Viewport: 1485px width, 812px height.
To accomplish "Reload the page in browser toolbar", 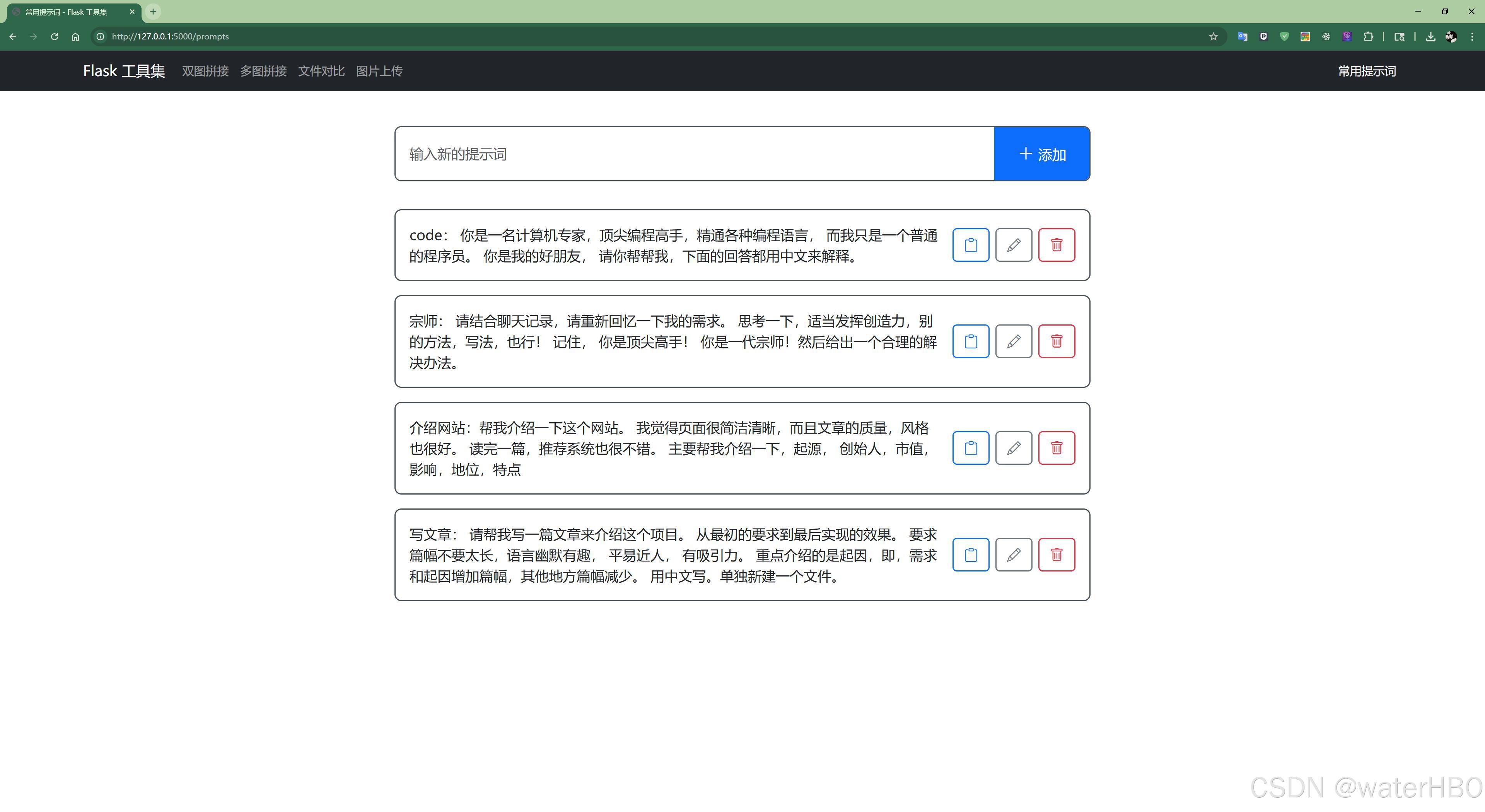I will pyautogui.click(x=54, y=36).
